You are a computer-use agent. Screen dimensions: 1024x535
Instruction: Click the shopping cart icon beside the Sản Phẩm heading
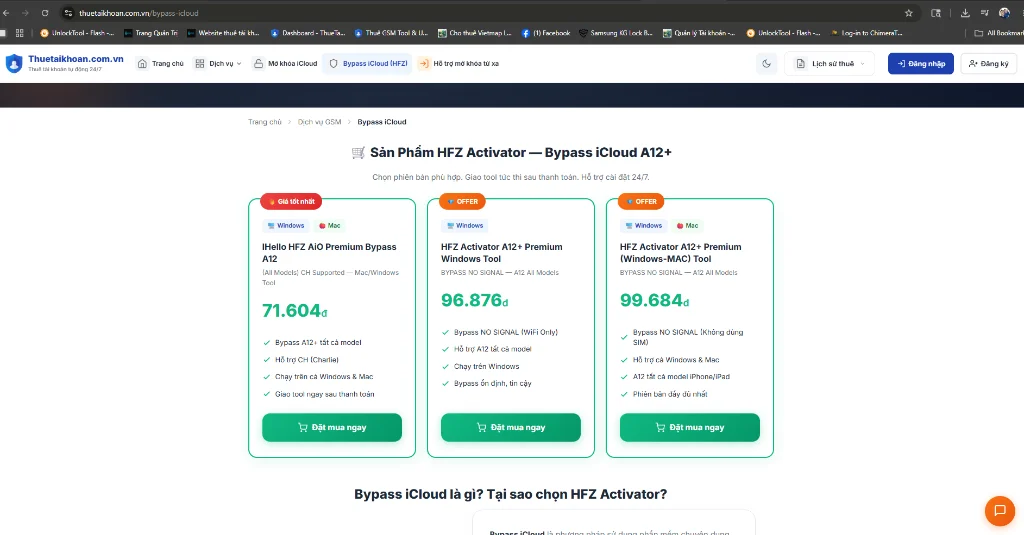pyautogui.click(x=358, y=153)
